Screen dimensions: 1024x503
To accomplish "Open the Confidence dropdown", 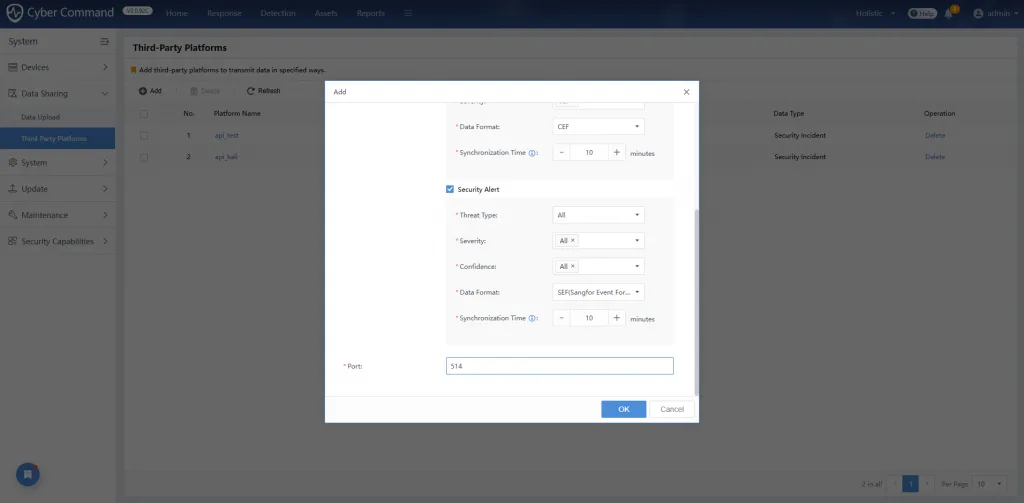I will point(598,266).
